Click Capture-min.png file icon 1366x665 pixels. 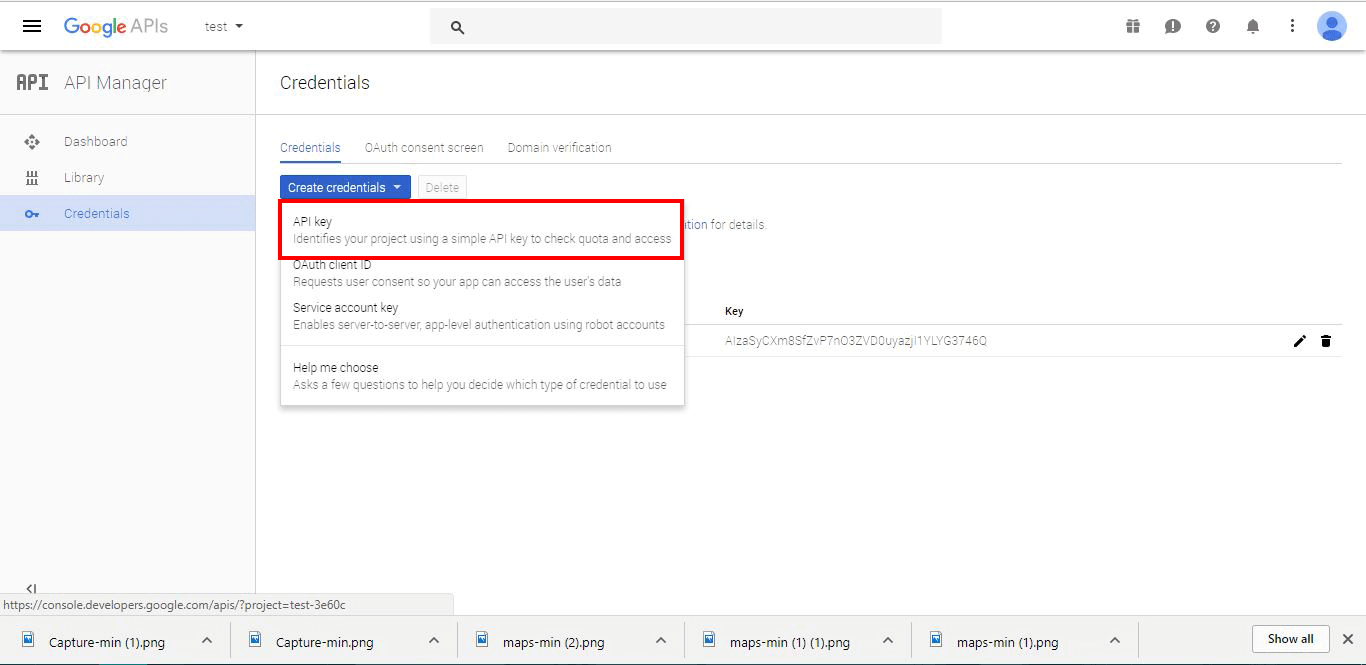tap(256, 639)
